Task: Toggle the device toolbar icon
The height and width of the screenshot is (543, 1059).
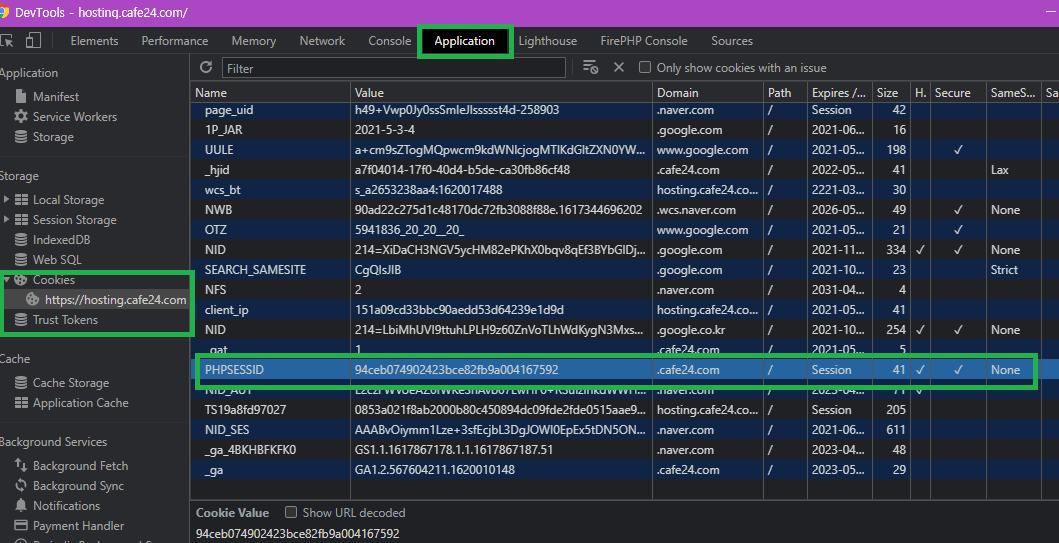Action: coord(33,41)
